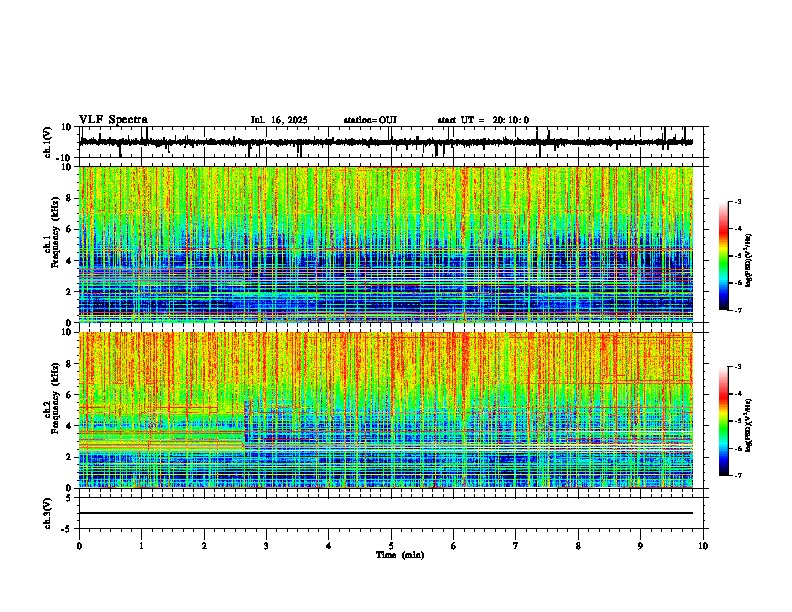Click time axis tick label "9"
The width and height of the screenshot is (792, 612).
[x=640, y=546]
